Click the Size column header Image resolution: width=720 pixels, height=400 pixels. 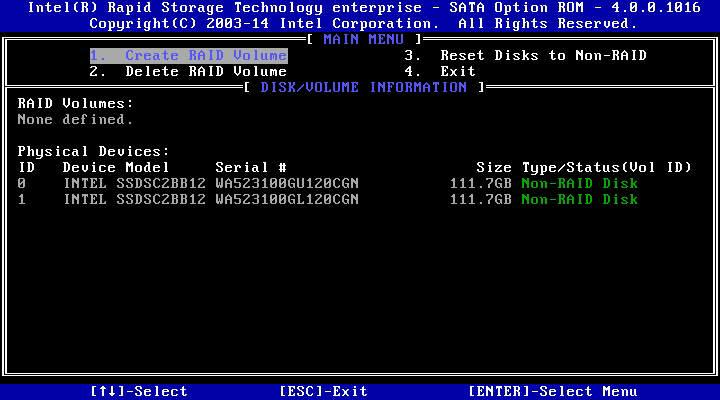(494, 167)
